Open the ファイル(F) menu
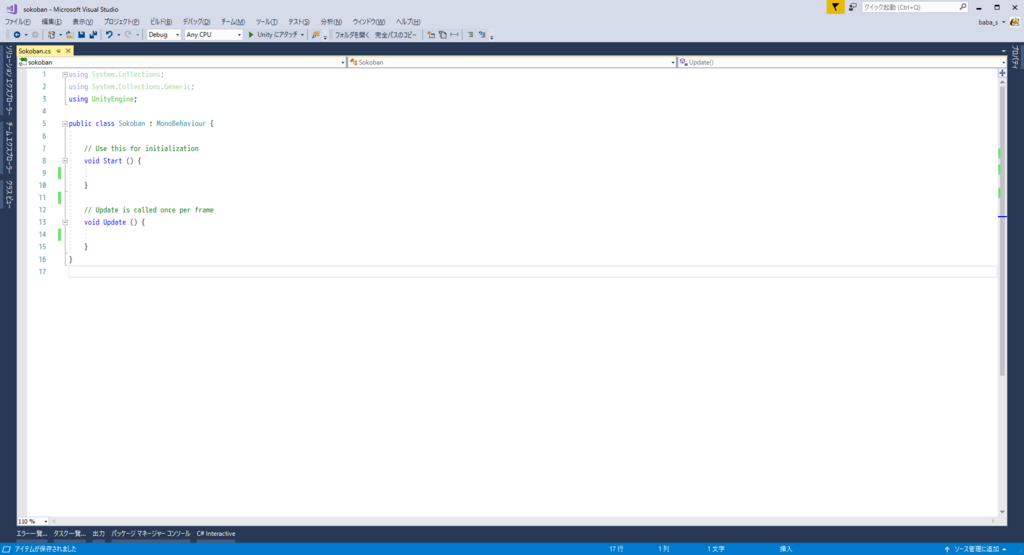This screenshot has height=555, width=1024. 18,22
